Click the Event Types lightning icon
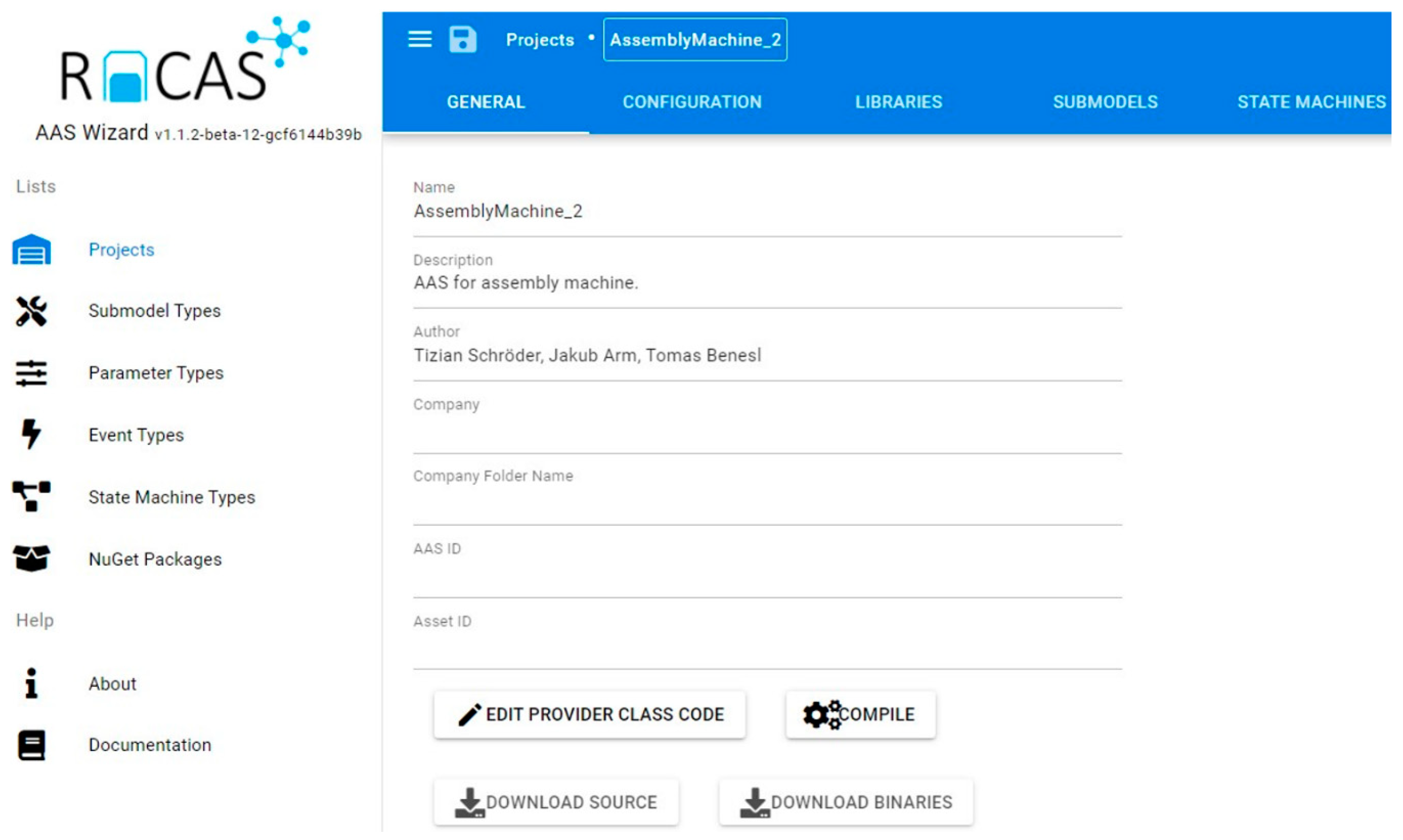The height and width of the screenshot is (840, 1403). click(x=31, y=435)
